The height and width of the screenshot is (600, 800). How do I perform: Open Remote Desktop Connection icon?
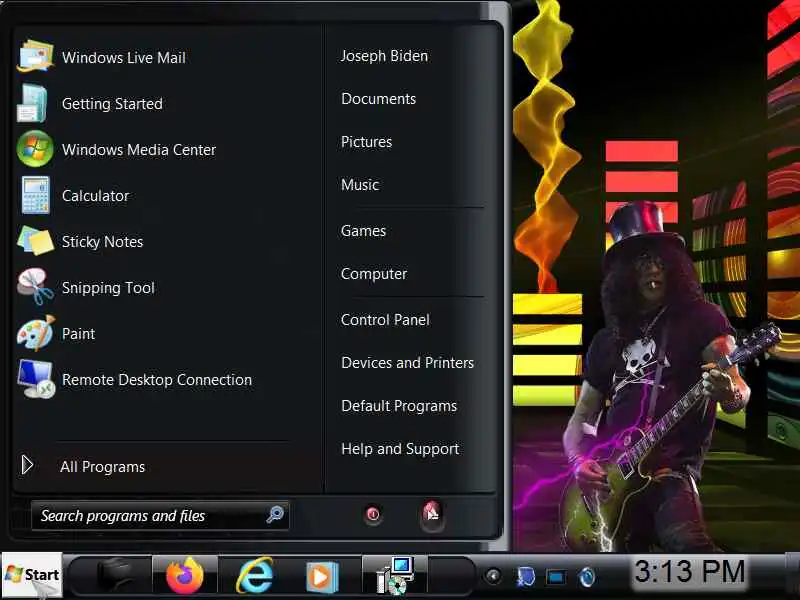pyautogui.click(x=36, y=379)
